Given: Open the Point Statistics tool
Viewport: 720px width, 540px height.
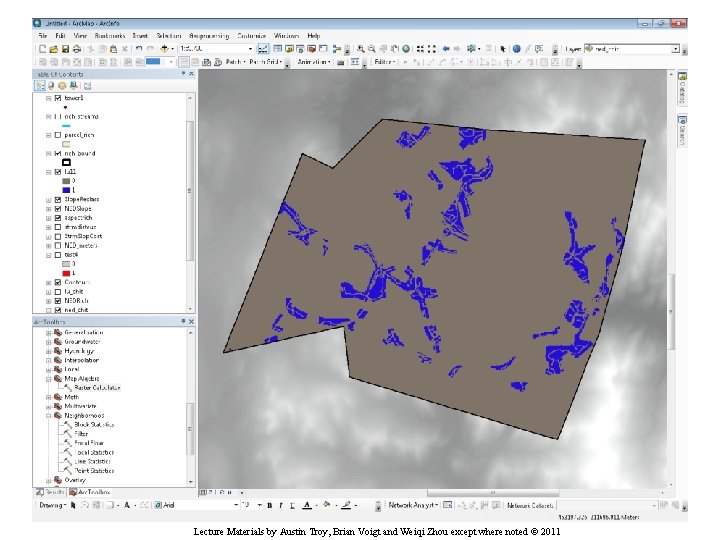Looking at the screenshot, I should pyautogui.click(x=94, y=469).
